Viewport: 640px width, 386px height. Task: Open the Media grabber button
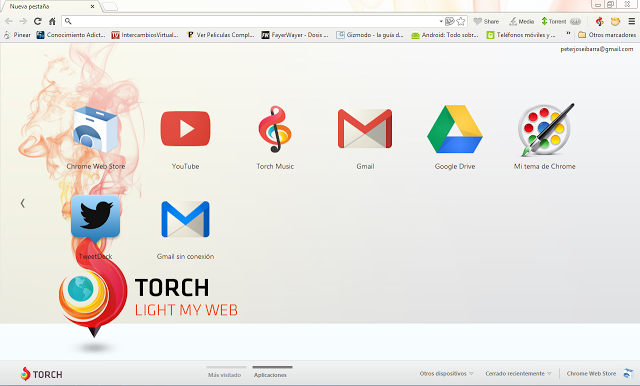(x=522, y=21)
